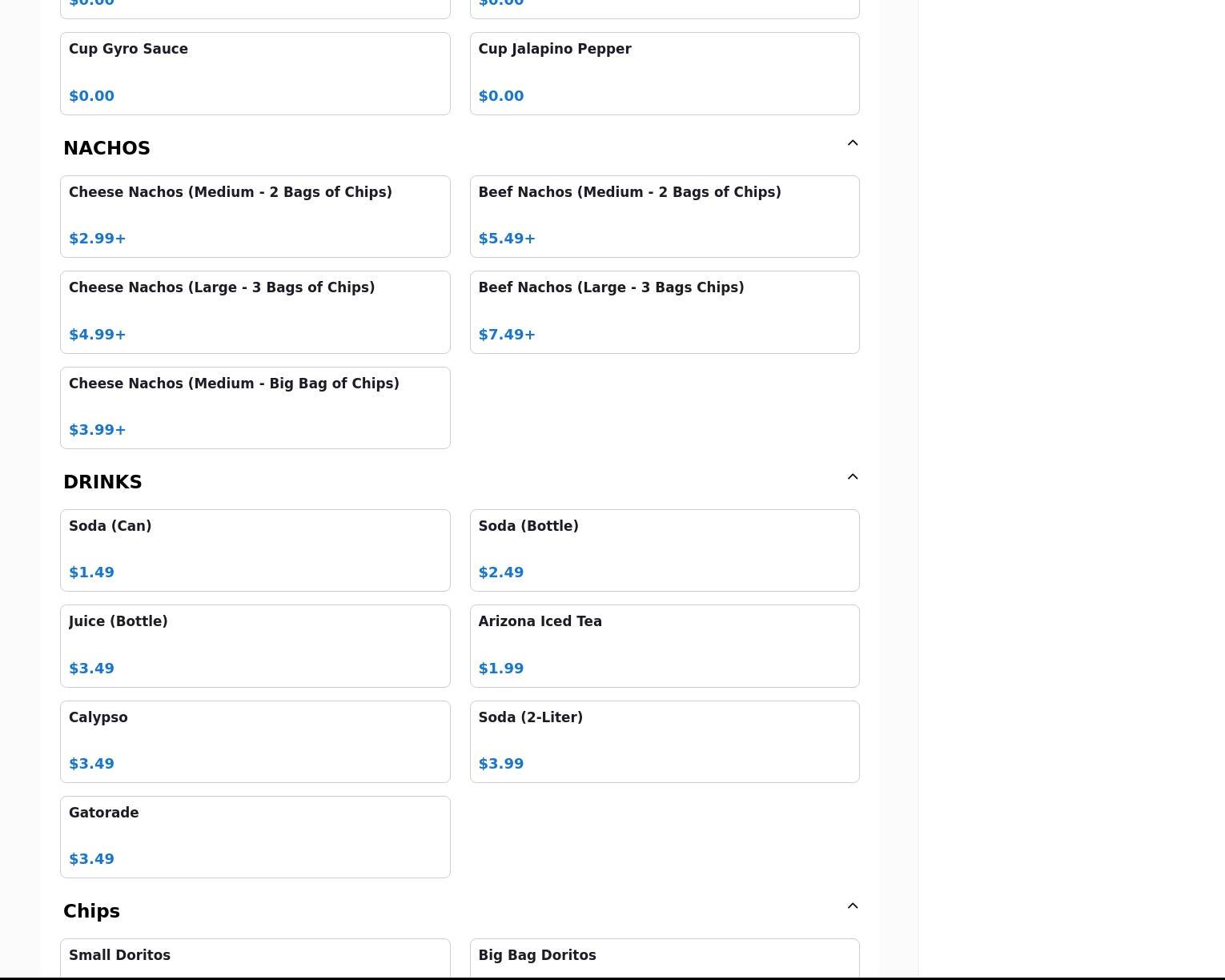Viewport: 1225px width, 980px height.
Task: Open the Small Doritos item
Action: tap(255, 959)
